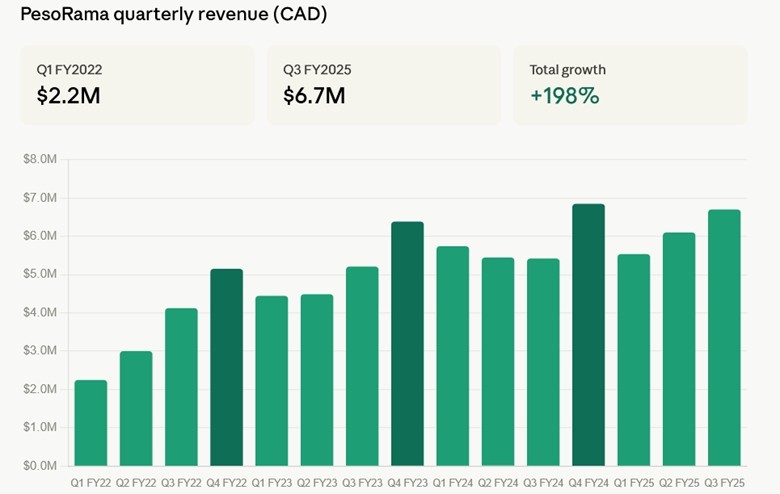Click the Q3 FY22 revenue bar
Viewport: 780px width, 494px height.
point(181,387)
